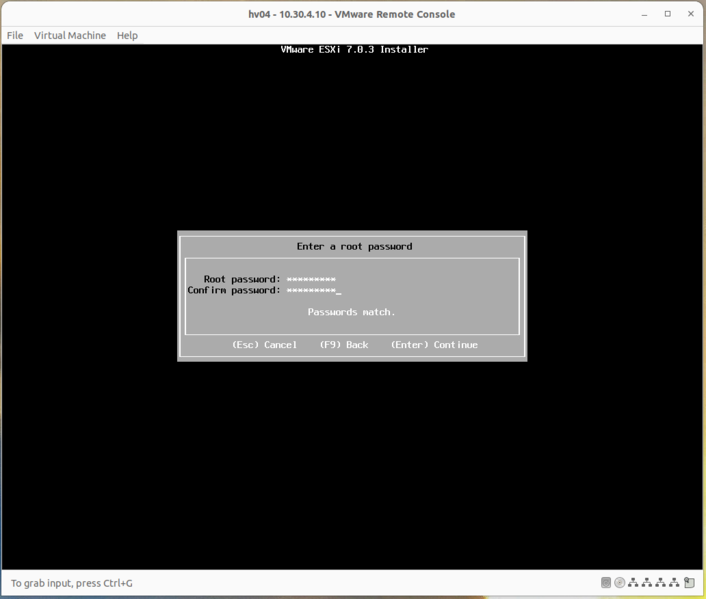Image resolution: width=706 pixels, height=599 pixels.
Task: Minimize the VMware Remote Console window
Action: point(644,14)
